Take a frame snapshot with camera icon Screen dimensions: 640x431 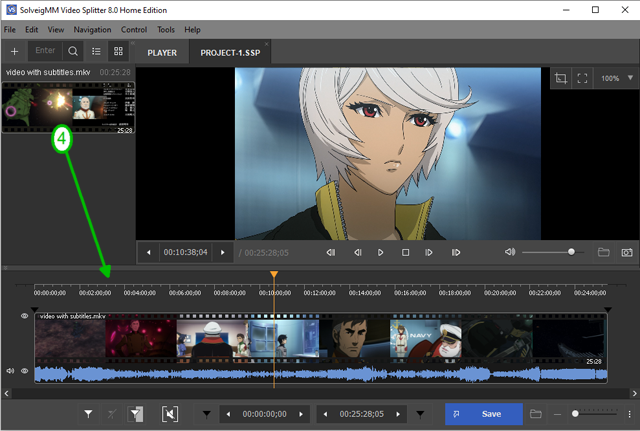tap(627, 252)
